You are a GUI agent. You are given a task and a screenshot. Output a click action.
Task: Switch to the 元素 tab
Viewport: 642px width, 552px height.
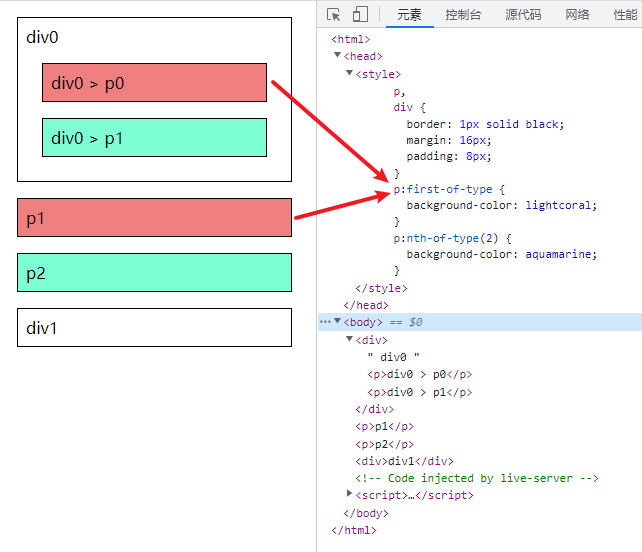click(409, 15)
